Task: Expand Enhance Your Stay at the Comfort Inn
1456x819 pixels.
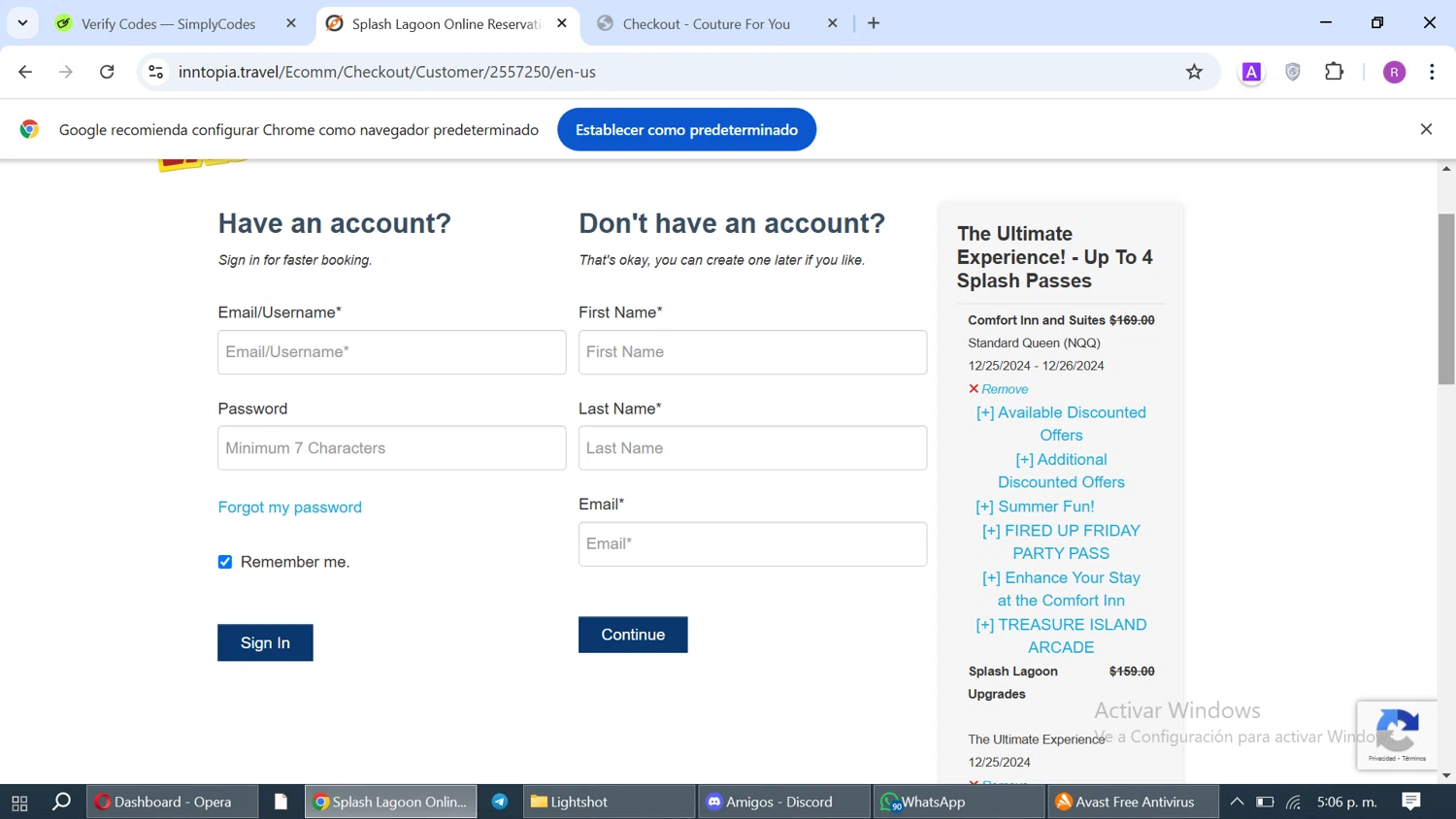Action: point(1061,589)
